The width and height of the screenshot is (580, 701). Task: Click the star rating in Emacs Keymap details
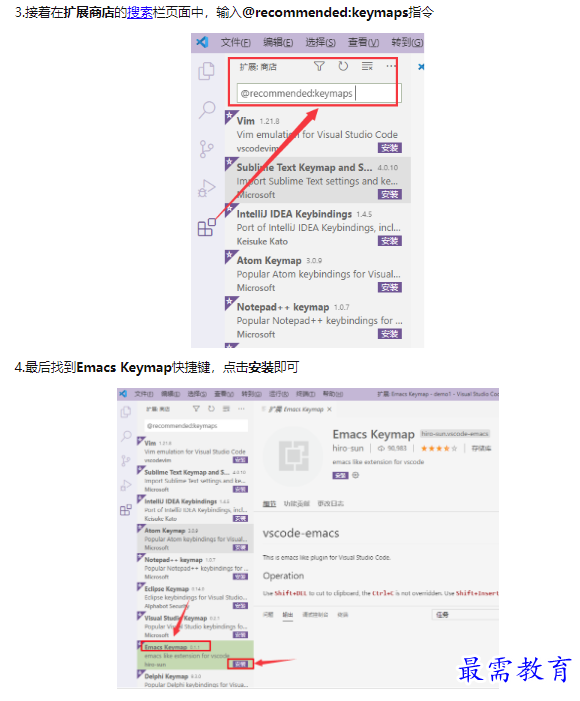coord(439,448)
